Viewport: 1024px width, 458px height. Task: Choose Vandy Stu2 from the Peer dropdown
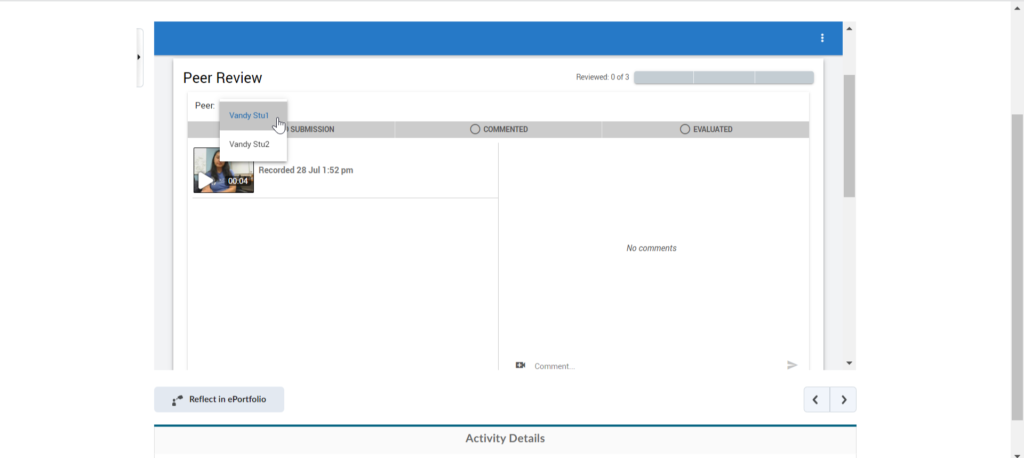[249, 145]
